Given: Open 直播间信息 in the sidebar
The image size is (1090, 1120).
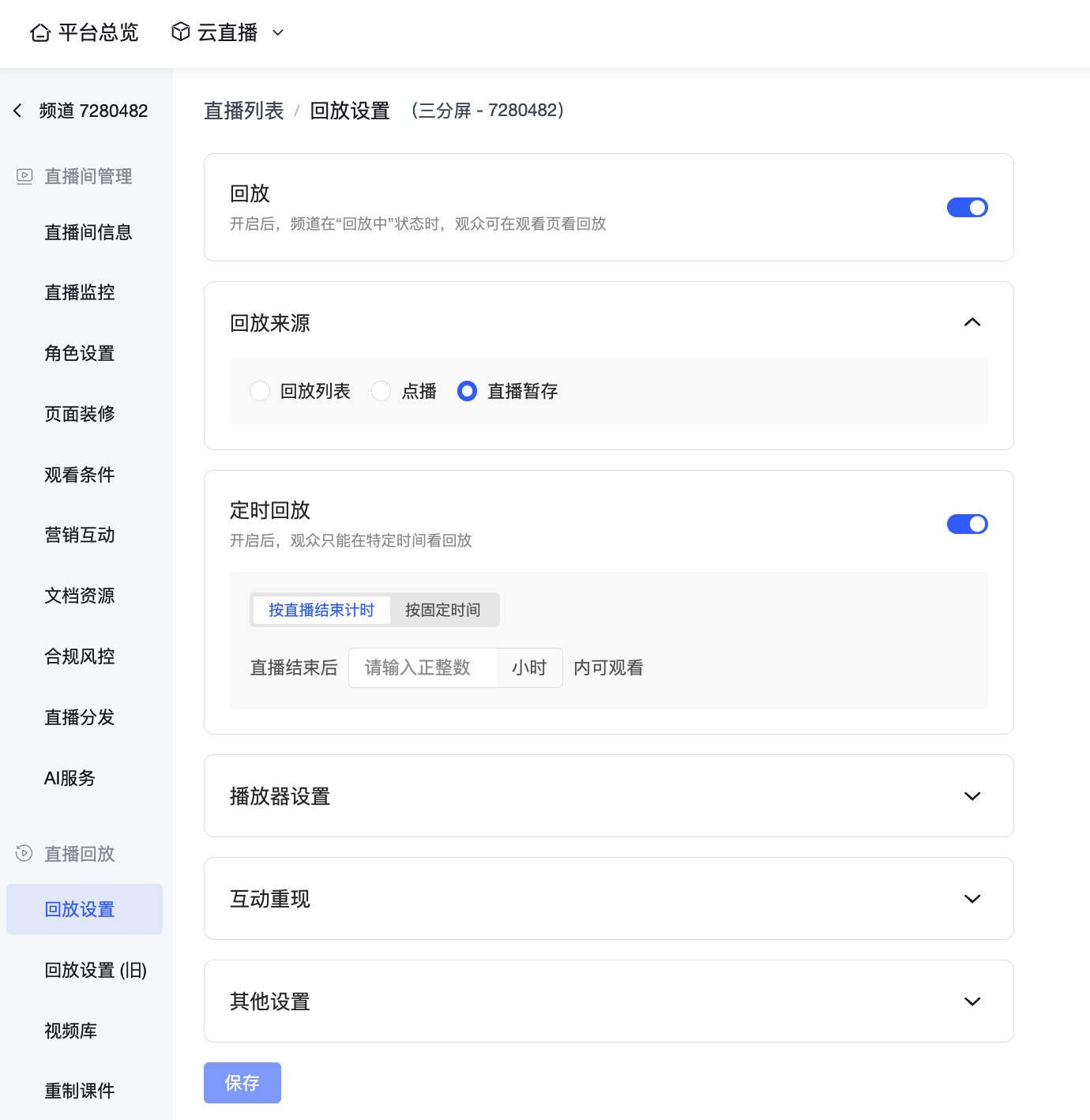Looking at the screenshot, I should pyautogui.click(x=88, y=232).
